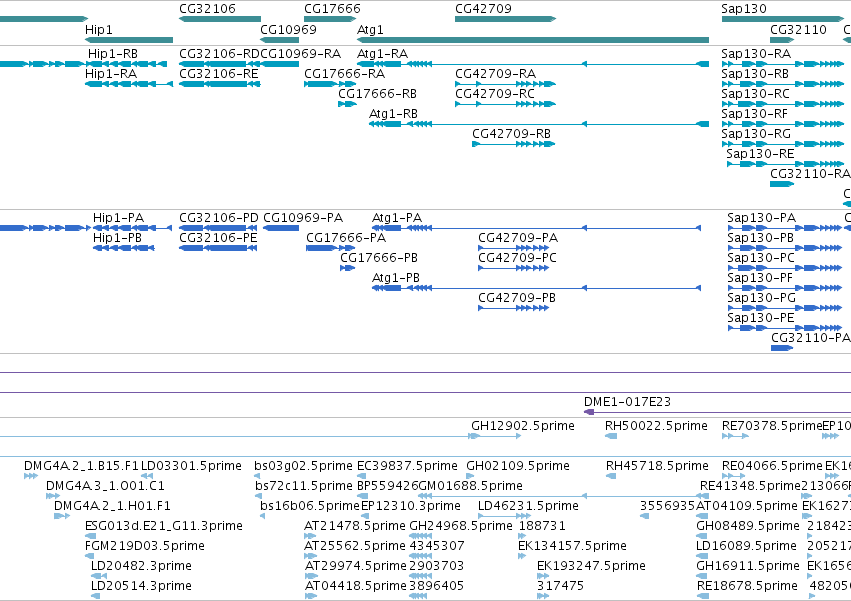Image resolution: width=851 pixels, height=601 pixels.
Task: Select EST RE70378.5prime
Action: pos(772,426)
